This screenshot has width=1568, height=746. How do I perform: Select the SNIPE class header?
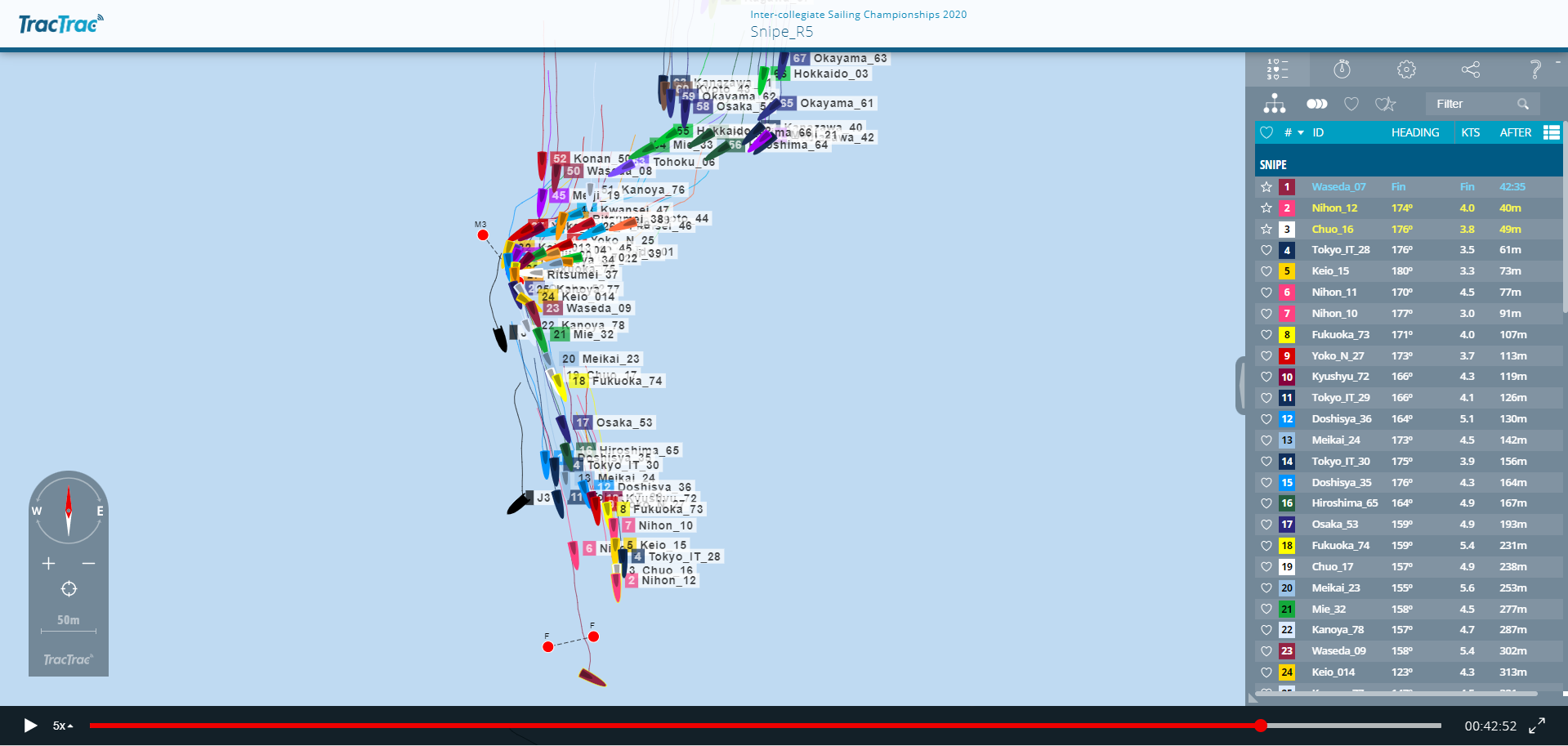coord(1409,164)
